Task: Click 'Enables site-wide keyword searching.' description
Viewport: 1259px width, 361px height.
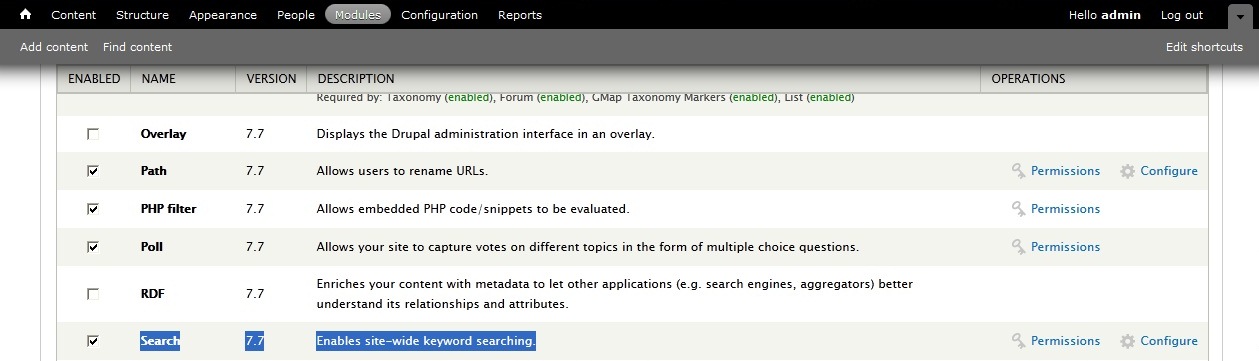Action: click(427, 341)
